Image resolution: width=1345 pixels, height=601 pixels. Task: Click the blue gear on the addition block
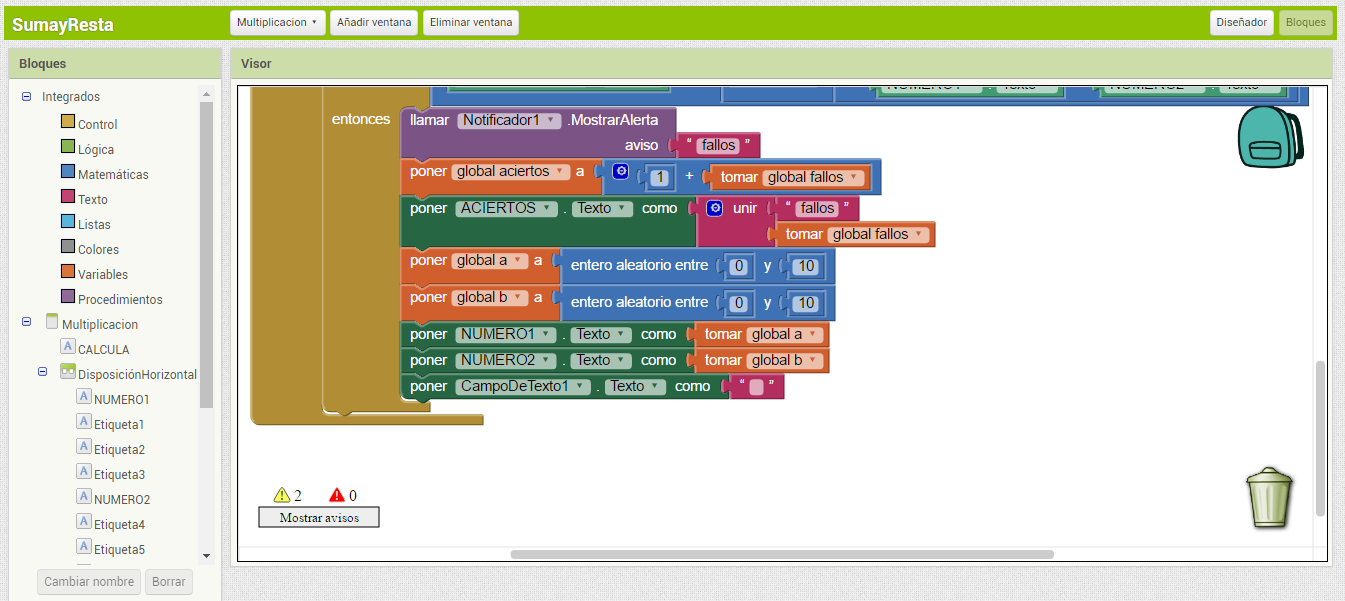tap(620, 172)
